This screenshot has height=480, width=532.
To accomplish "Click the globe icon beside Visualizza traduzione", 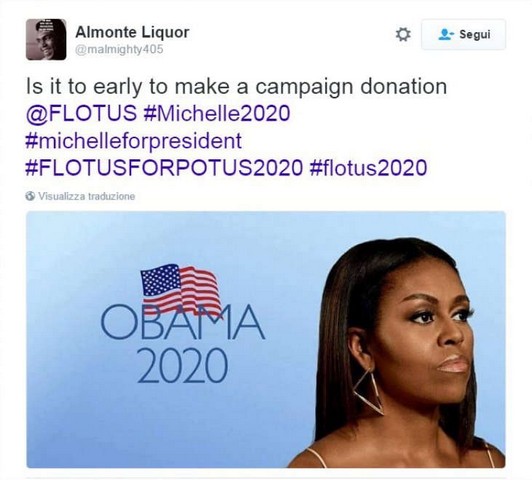I will [31, 196].
